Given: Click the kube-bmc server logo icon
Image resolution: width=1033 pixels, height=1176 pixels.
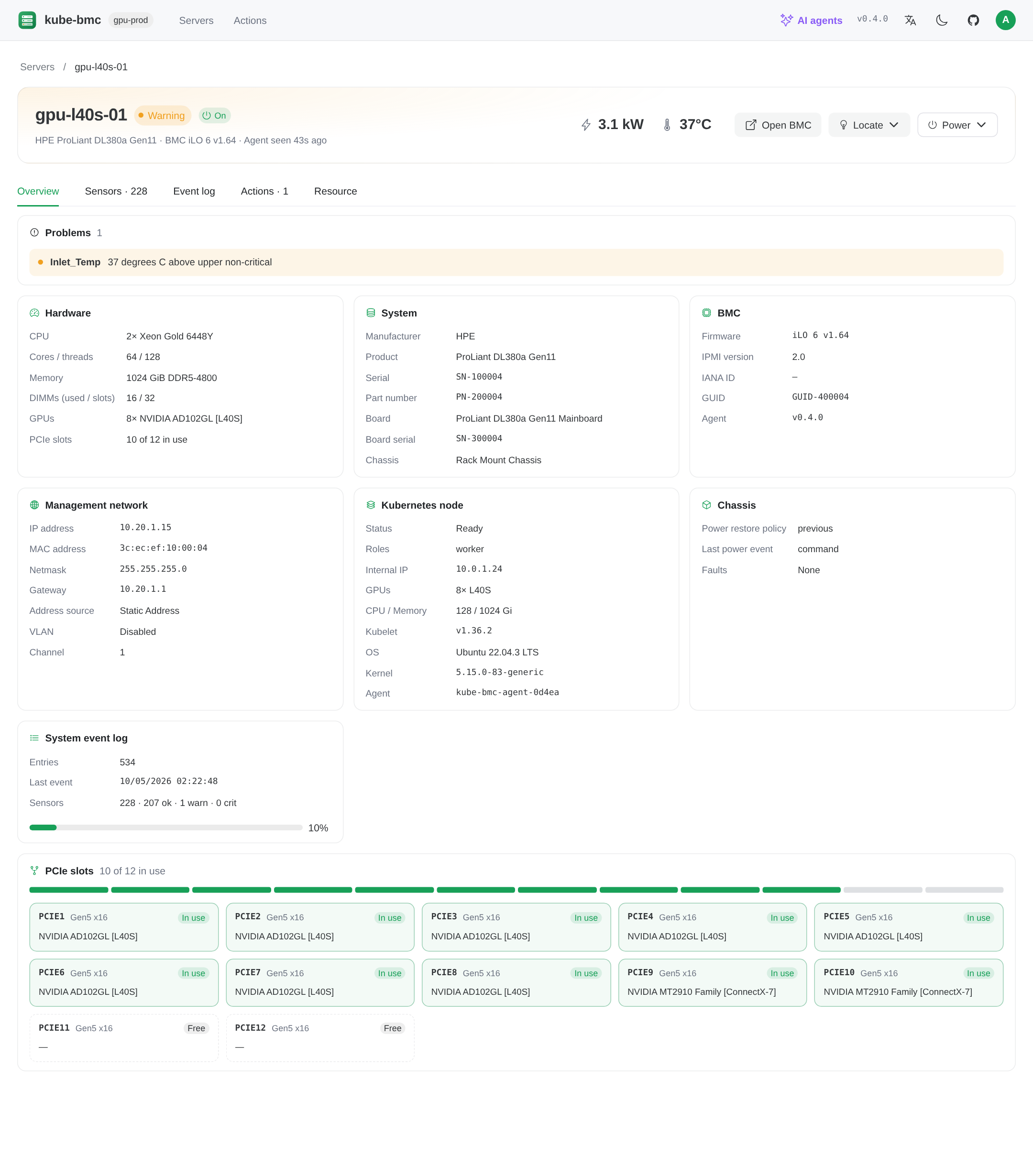Looking at the screenshot, I should (x=27, y=20).
